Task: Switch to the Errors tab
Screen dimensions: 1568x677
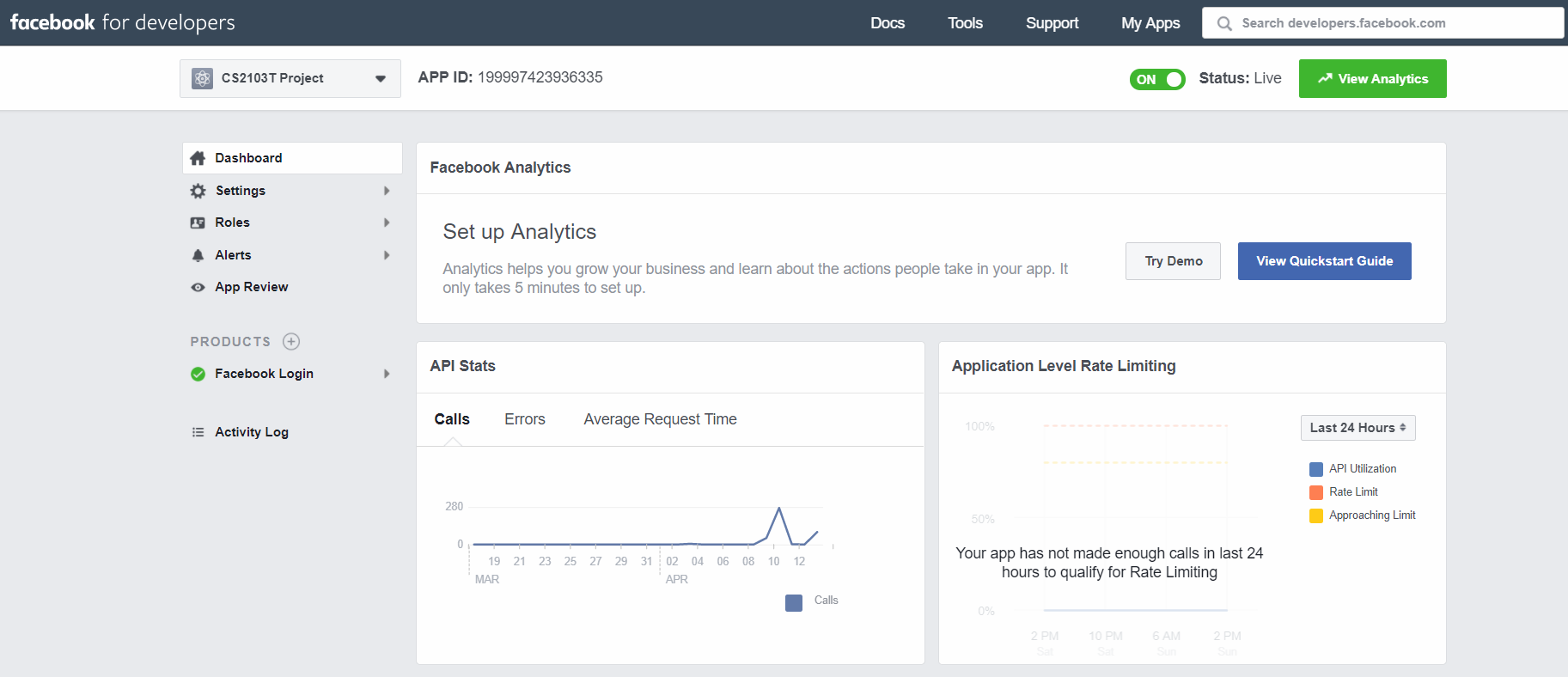Action: point(525,419)
